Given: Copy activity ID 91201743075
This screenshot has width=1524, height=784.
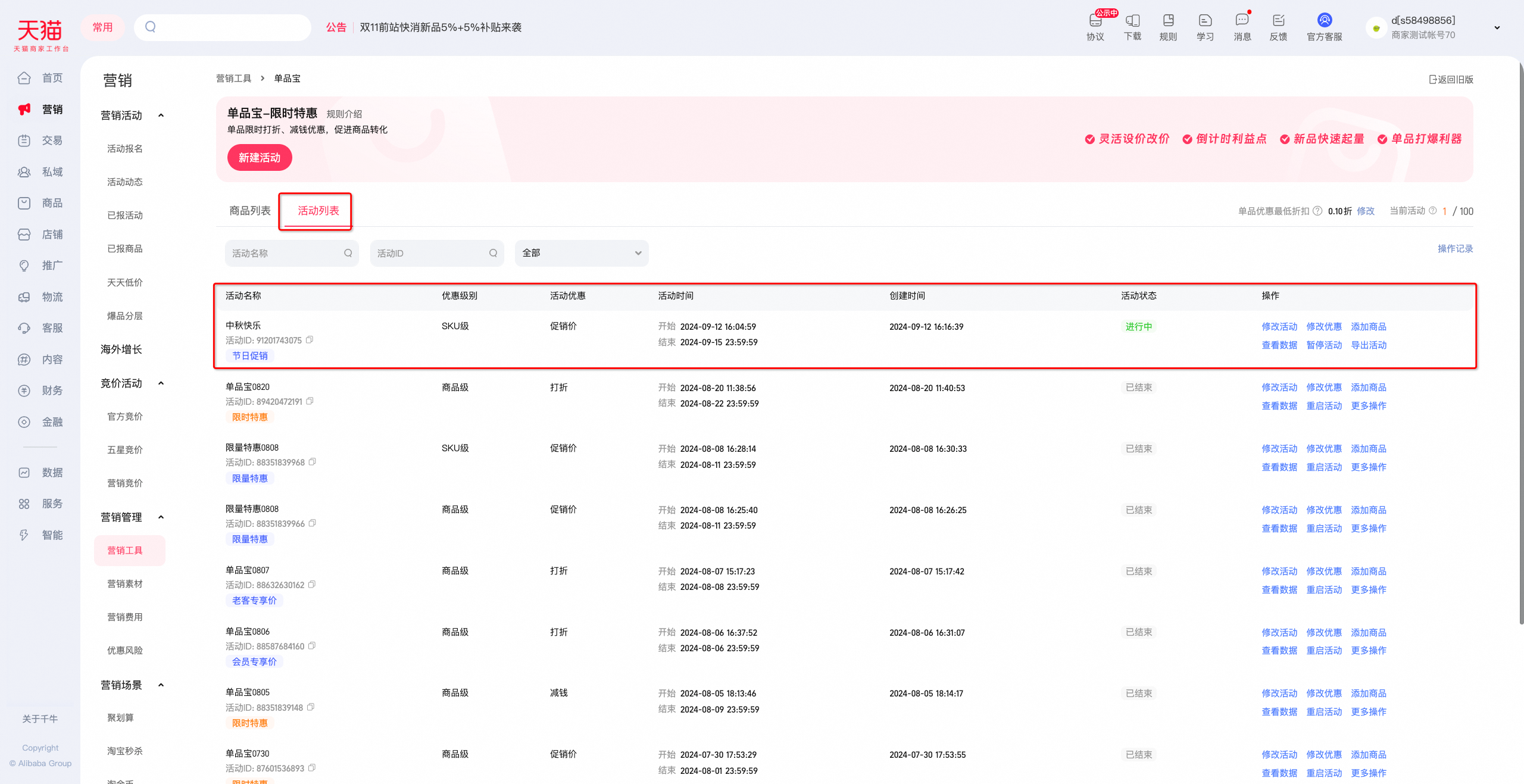Looking at the screenshot, I should pyautogui.click(x=310, y=340).
